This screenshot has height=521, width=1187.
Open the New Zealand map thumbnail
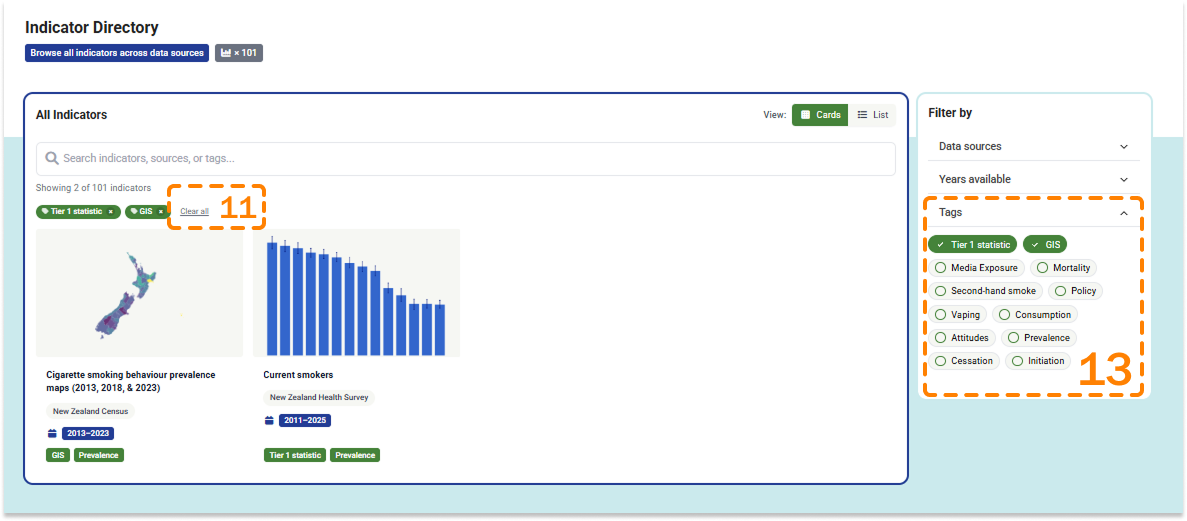(x=139, y=293)
